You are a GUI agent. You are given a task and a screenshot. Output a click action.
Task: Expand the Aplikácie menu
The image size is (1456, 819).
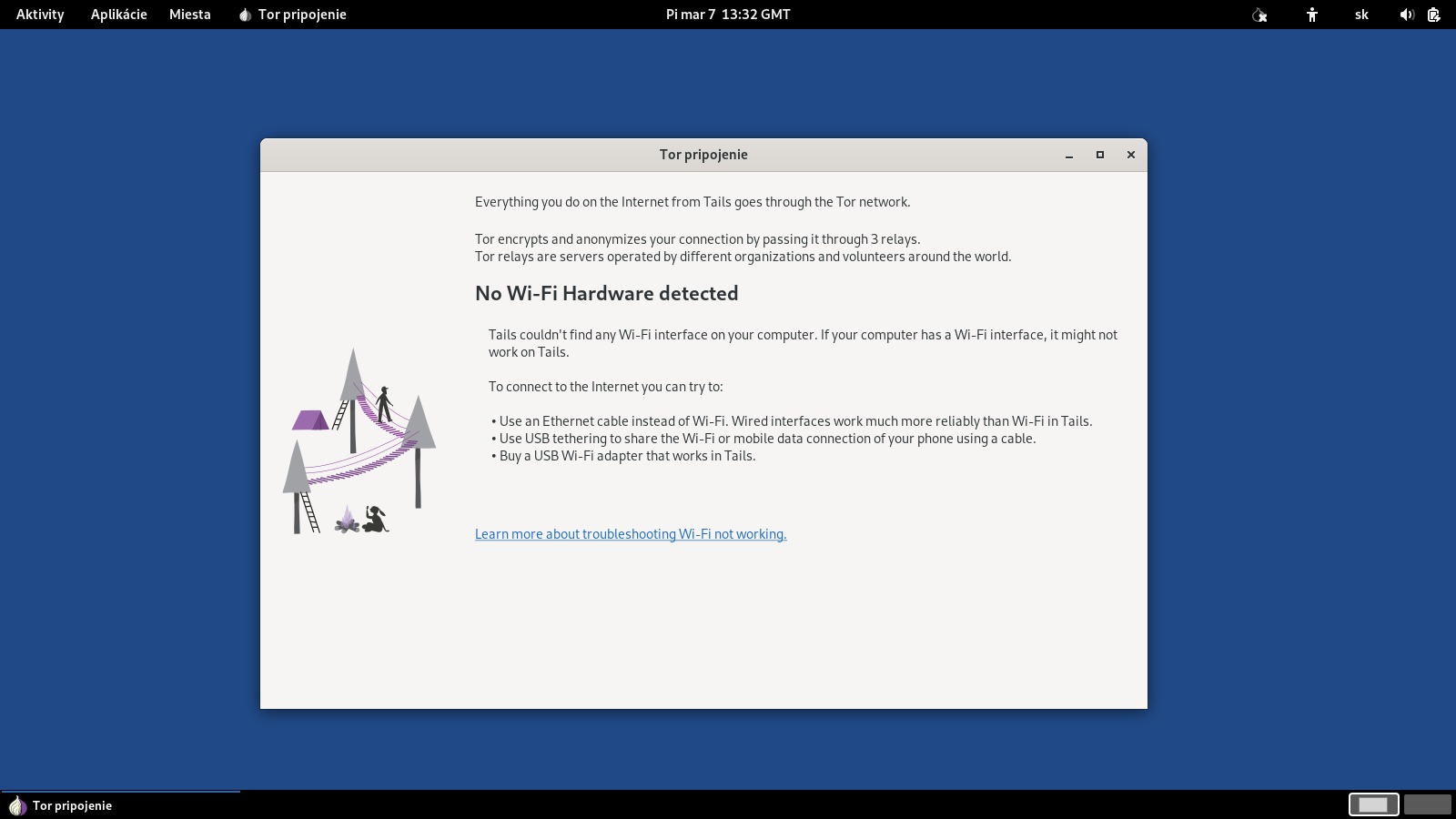118,15
